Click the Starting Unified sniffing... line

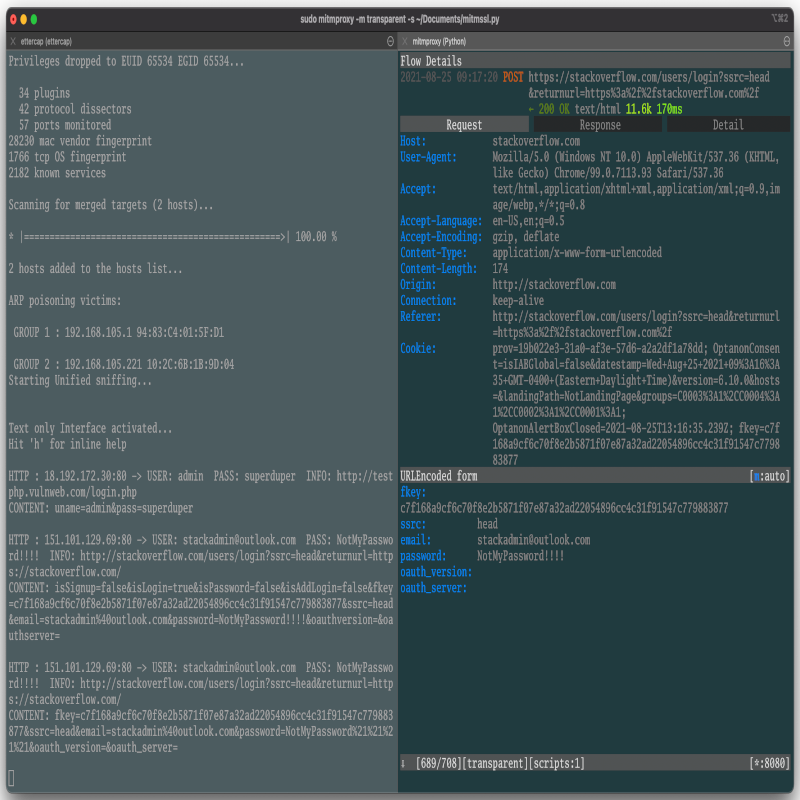[80, 380]
